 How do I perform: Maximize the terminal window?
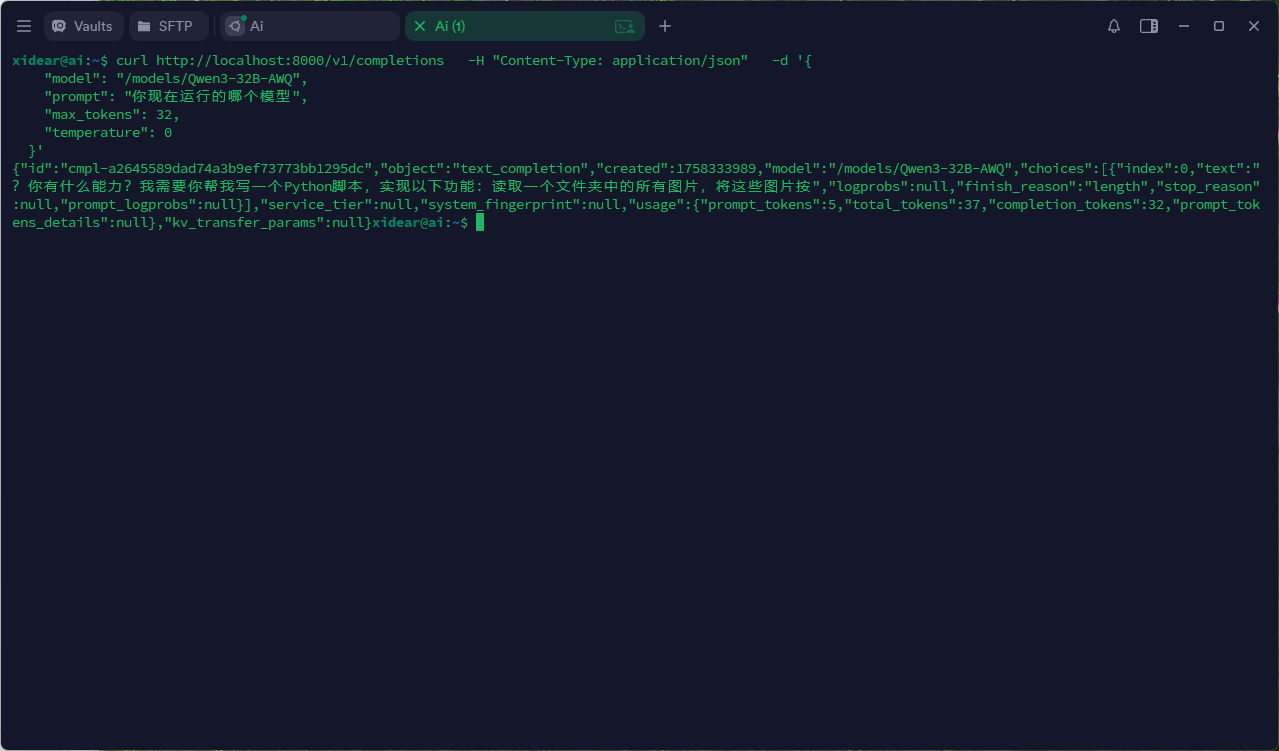click(x=1219, y=26)
